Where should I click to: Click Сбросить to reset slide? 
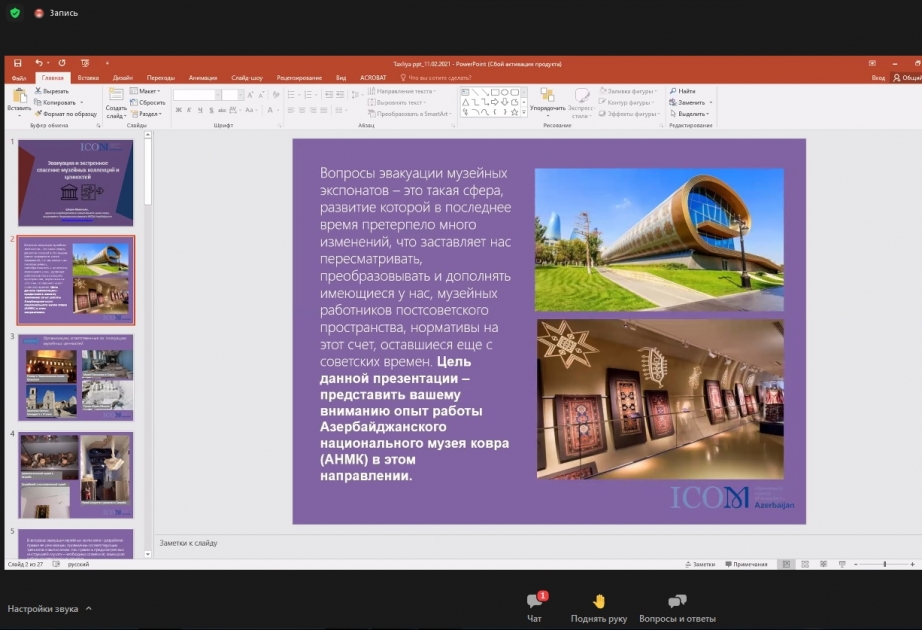click(x=148, y=102)
